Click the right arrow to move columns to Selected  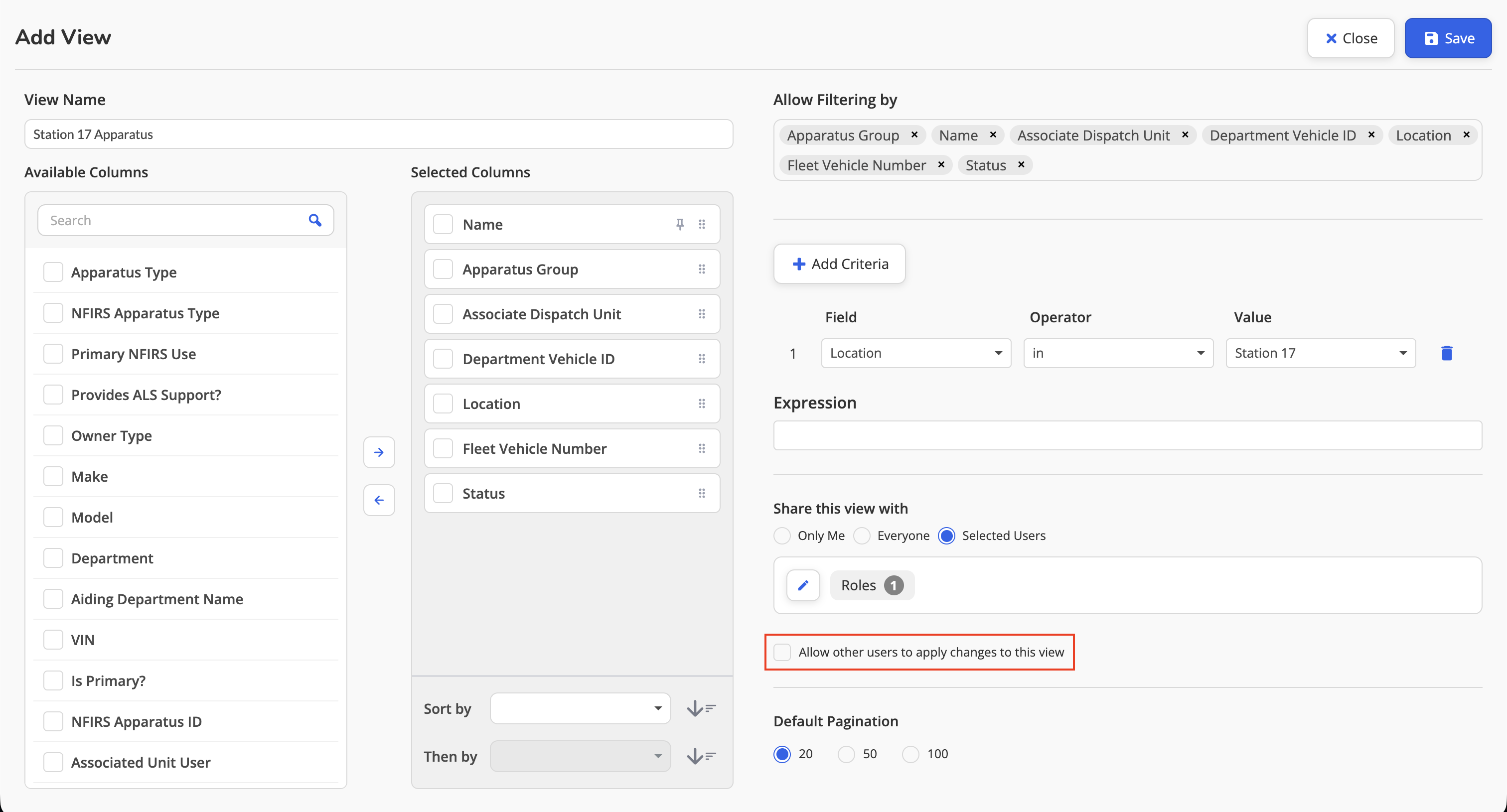coord(379,452)
